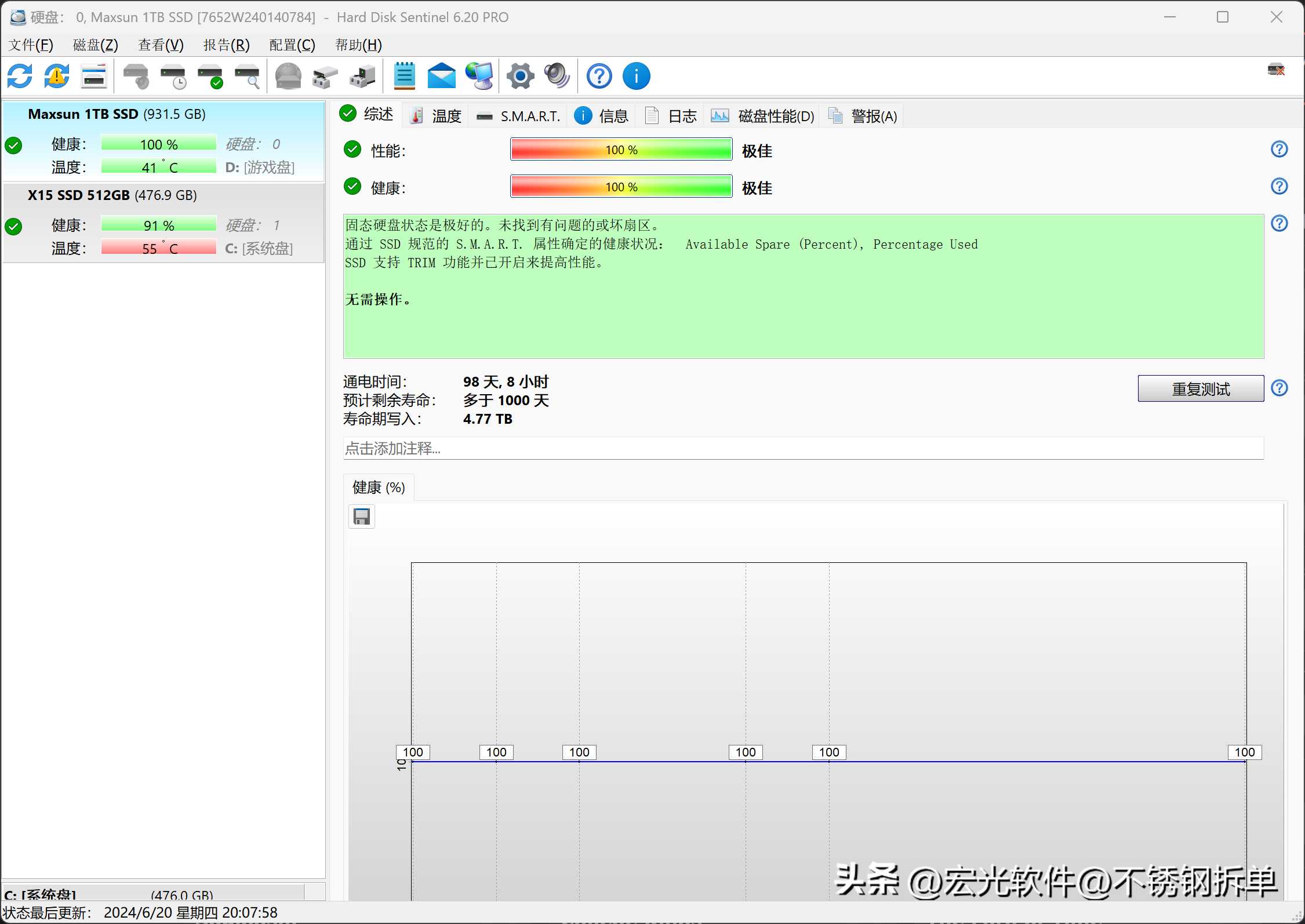This screenshot has width=1305, height=924.
Task: Select the 健康 (%) chart tab
Action: [x=379, y=488]
